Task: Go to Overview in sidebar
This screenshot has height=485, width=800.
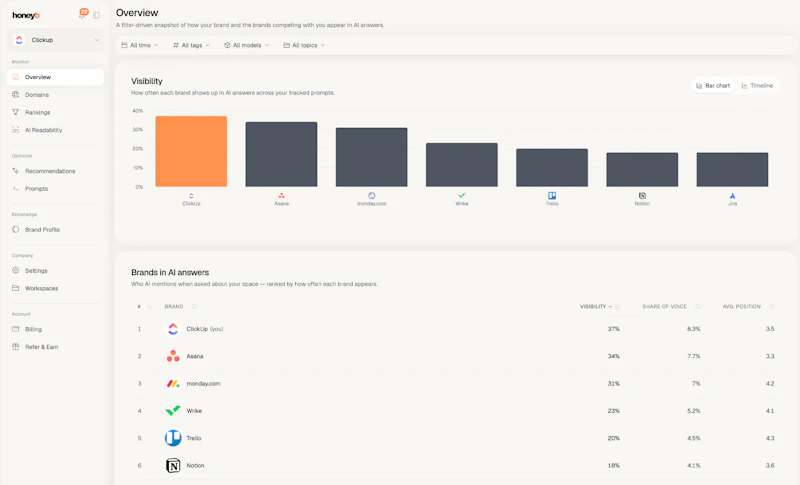Action: pyautogui.click(x=56, y=77)
